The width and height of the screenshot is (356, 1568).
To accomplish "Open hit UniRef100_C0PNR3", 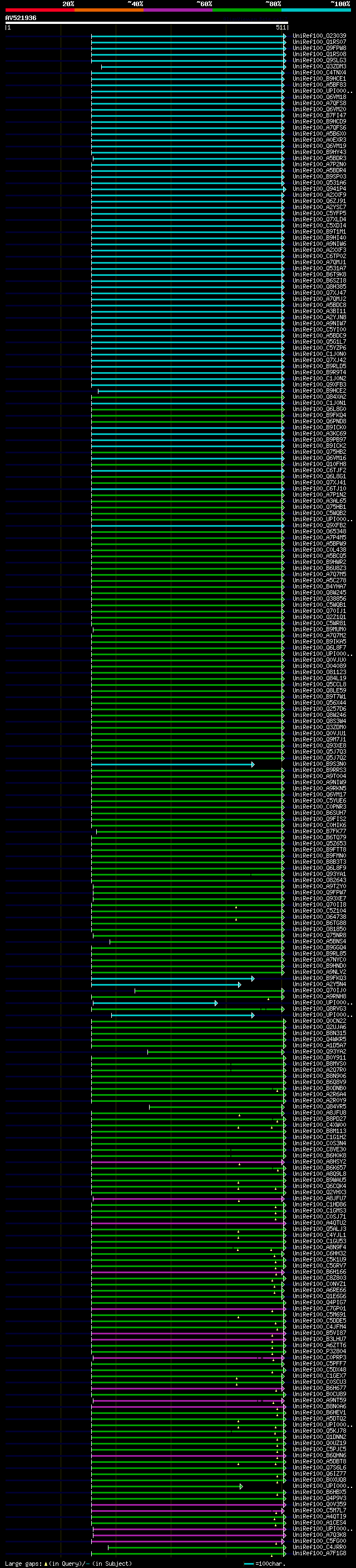I will tap(319, 807).
